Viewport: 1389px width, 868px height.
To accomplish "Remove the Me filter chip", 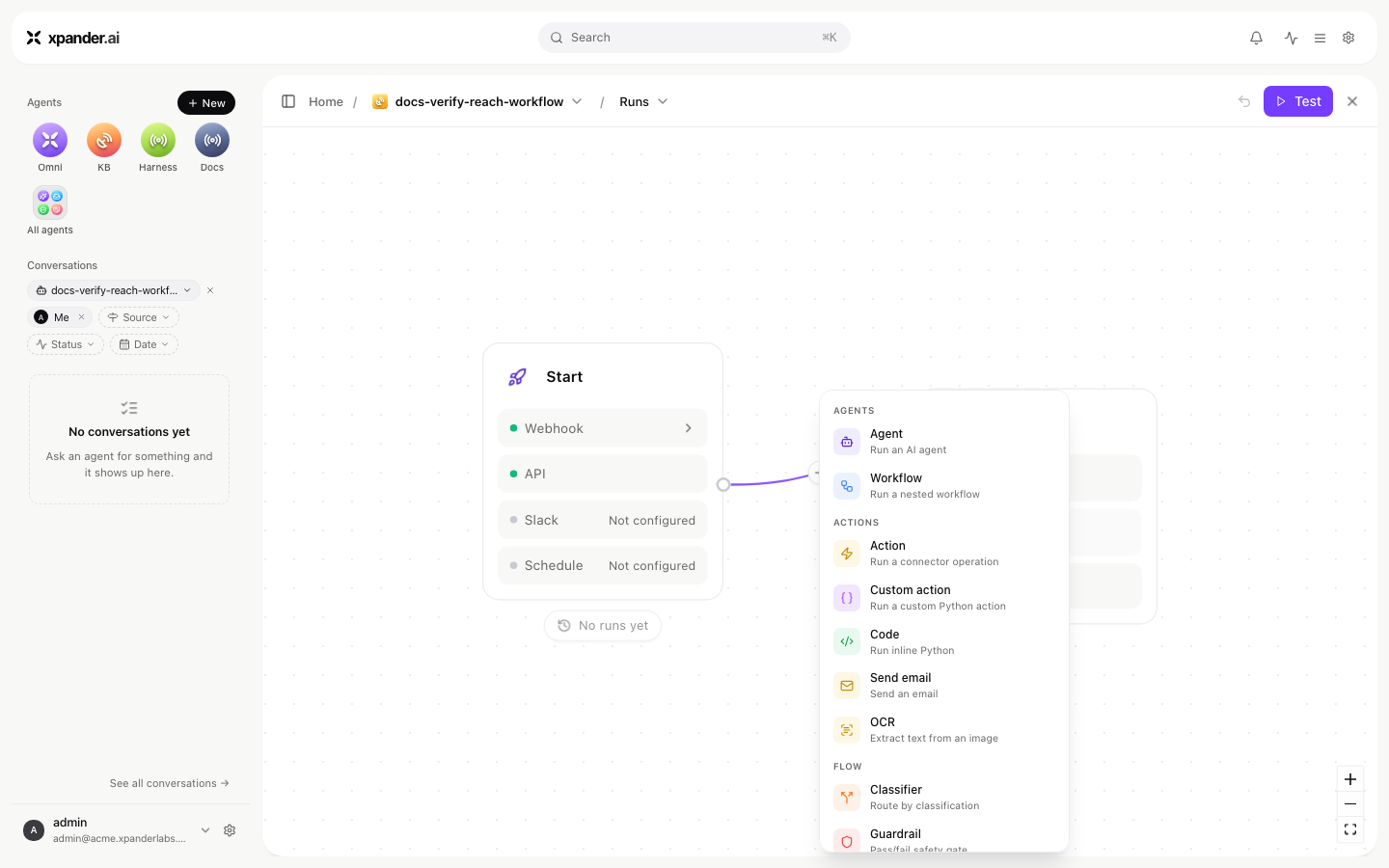I will [x=81, y=317].
